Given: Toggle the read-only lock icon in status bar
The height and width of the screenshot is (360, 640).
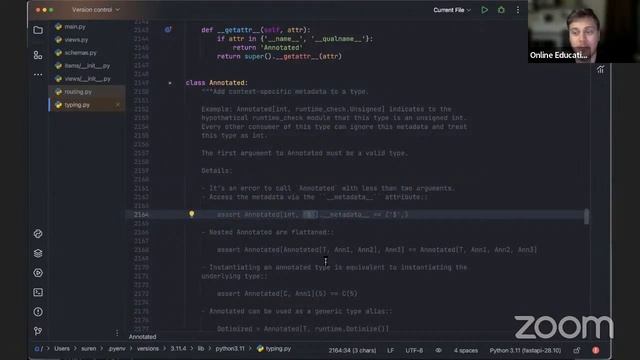Looking at the screenshot, I should pyautogui.click(x=576, y=350).
